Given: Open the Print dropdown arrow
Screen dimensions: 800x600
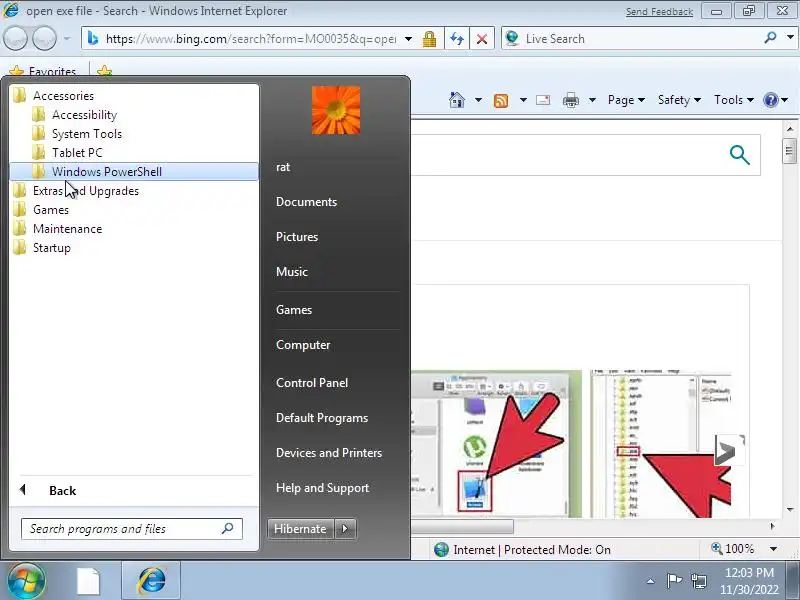Looking at the screenshot, I should coord(592,99).
